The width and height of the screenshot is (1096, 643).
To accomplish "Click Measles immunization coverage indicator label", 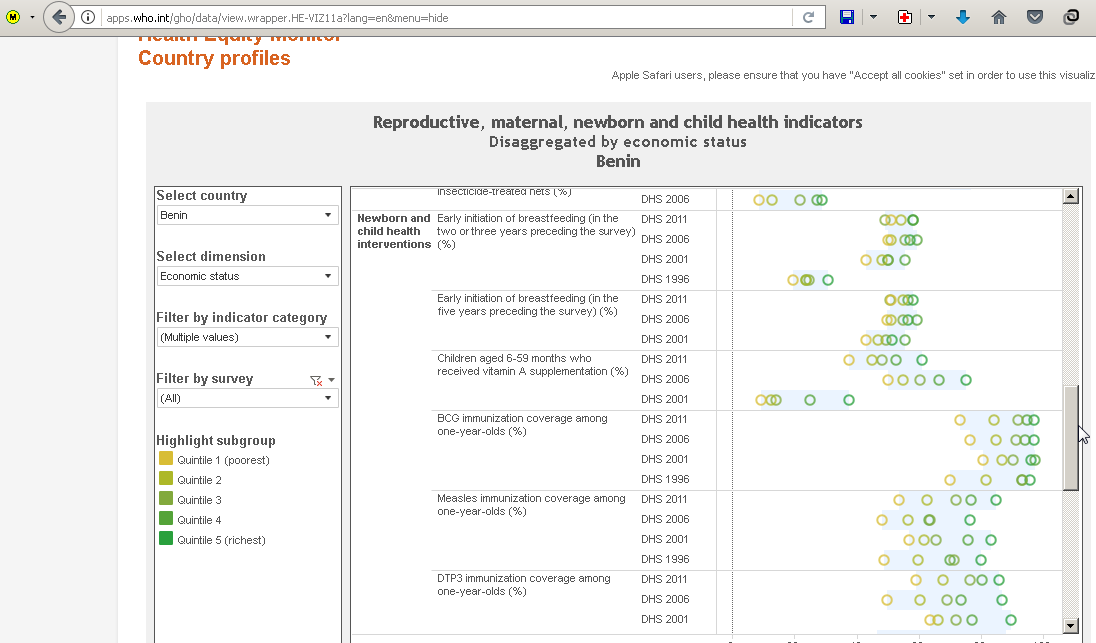I will 531,505.
